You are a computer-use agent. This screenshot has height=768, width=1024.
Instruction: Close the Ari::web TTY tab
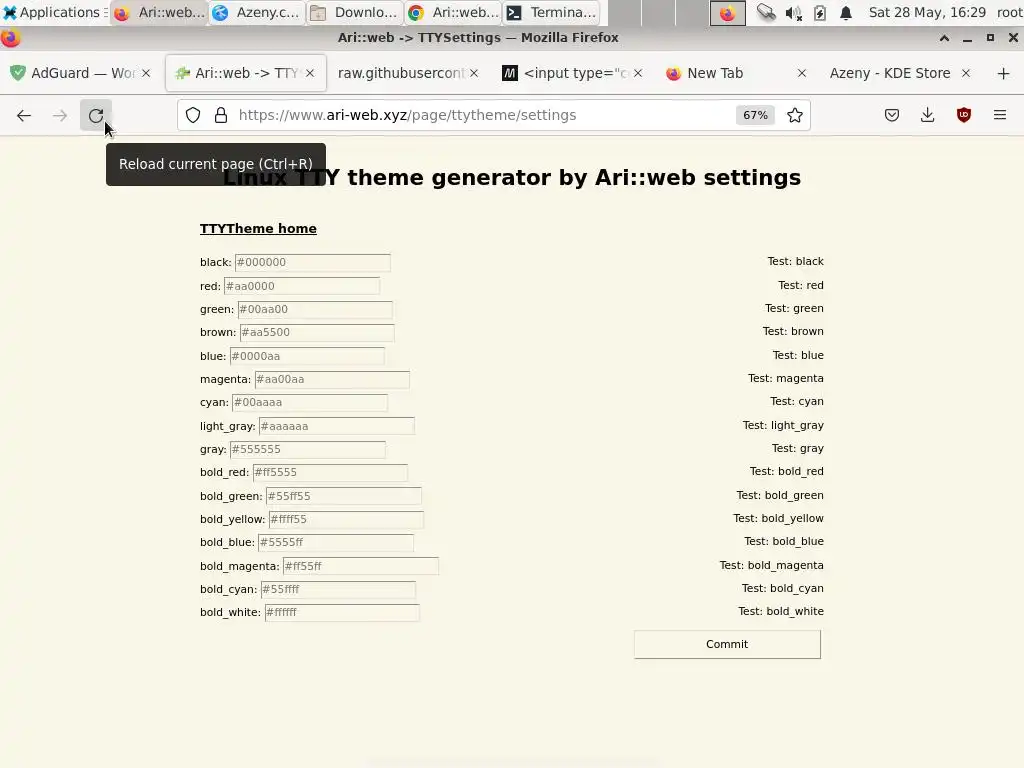(310, 73)
